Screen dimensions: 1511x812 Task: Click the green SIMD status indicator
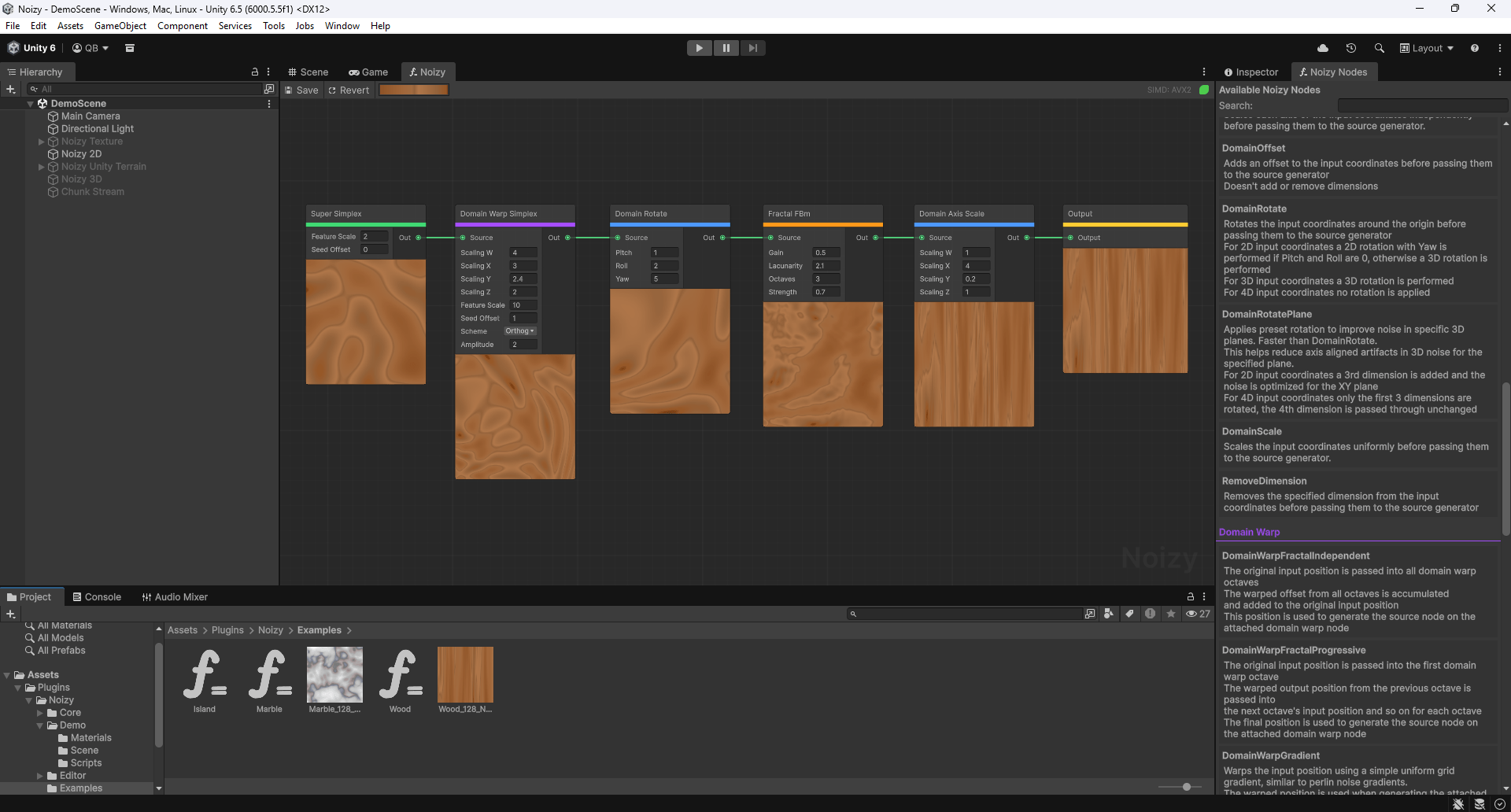click(x=1204, y=90)
